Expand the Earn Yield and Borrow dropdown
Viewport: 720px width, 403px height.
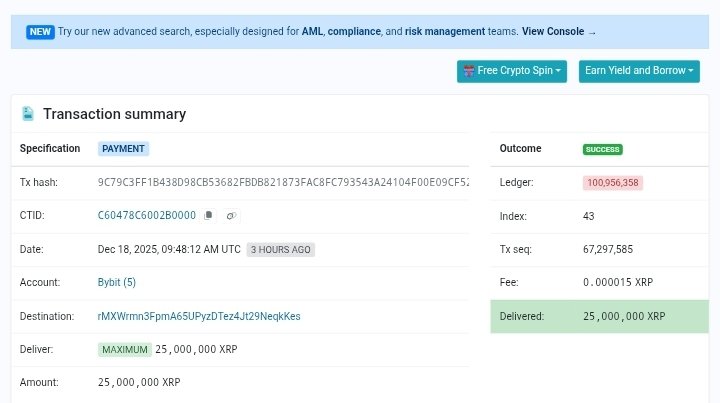coord(639,71)
